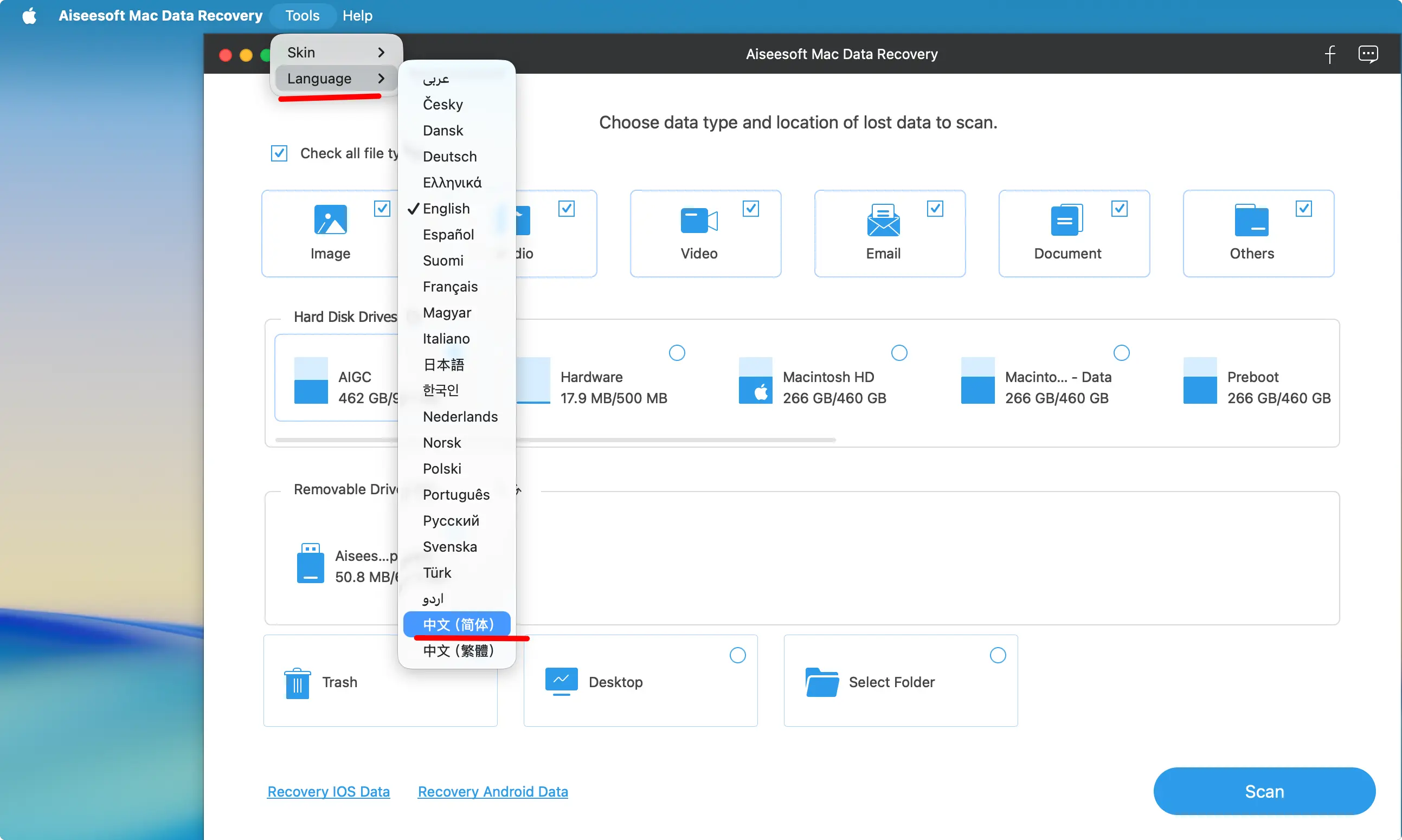Open the Recovery Android Data link
The width and height of the screenshot is (1402, 840).
tap(492, 791)
